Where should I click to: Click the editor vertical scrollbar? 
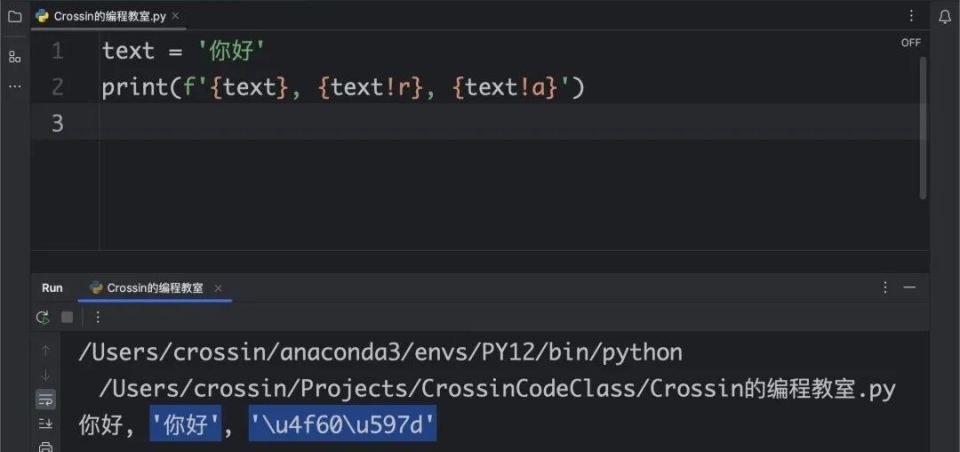click(923, 127)
